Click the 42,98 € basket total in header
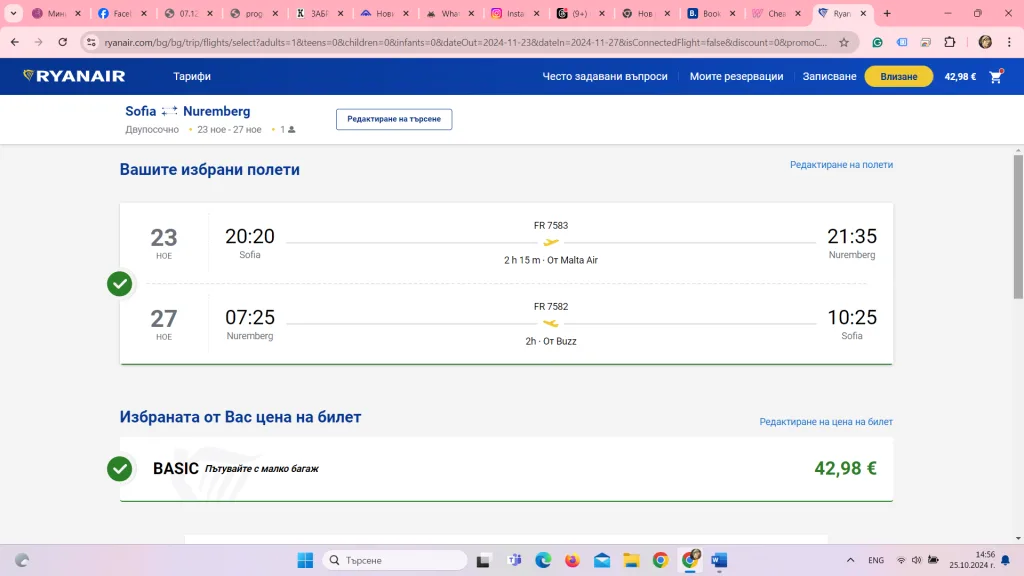The image size is (1024, 576). [x=960, y=76]
